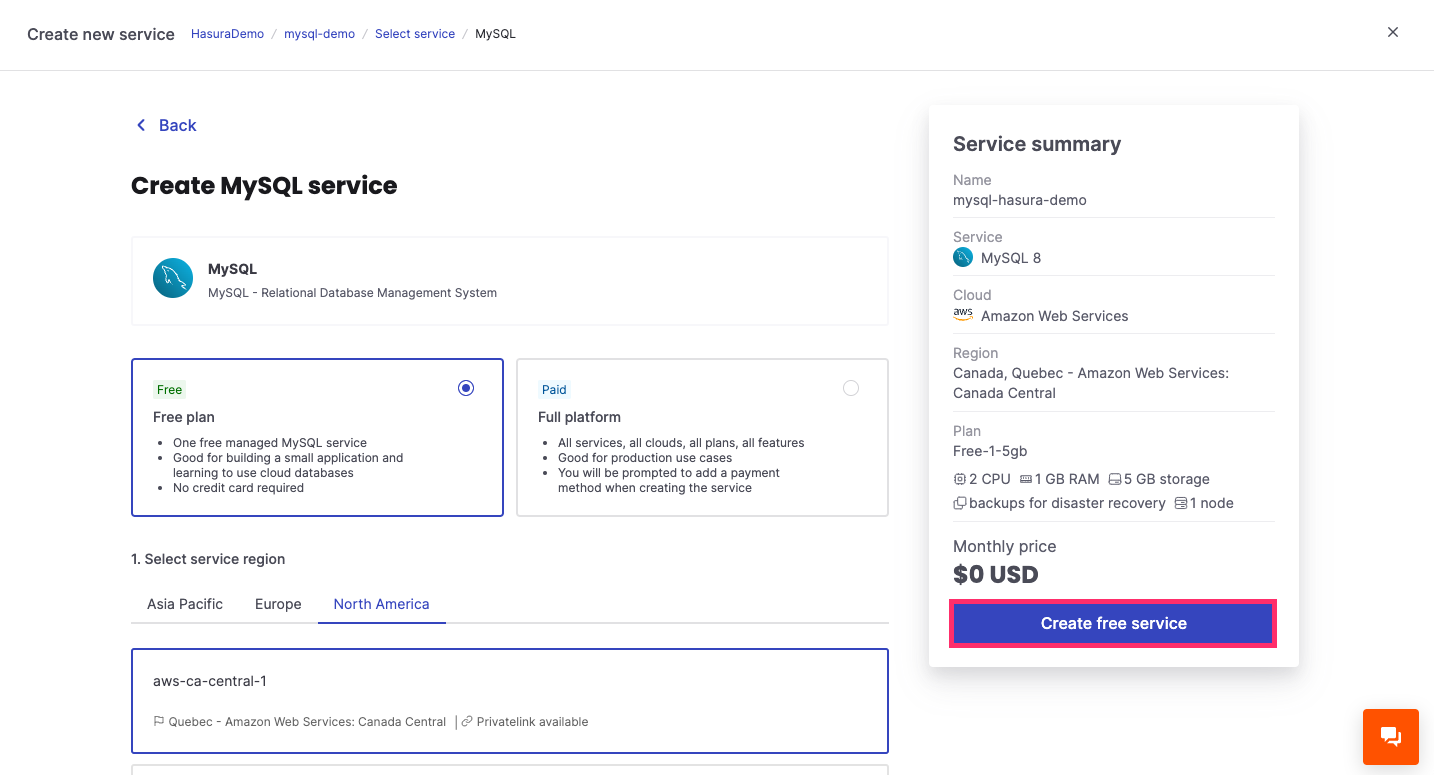Click the MySQL dolphin logo in the service card
This screenshot has width=1434, height=775.
(173, 278)
